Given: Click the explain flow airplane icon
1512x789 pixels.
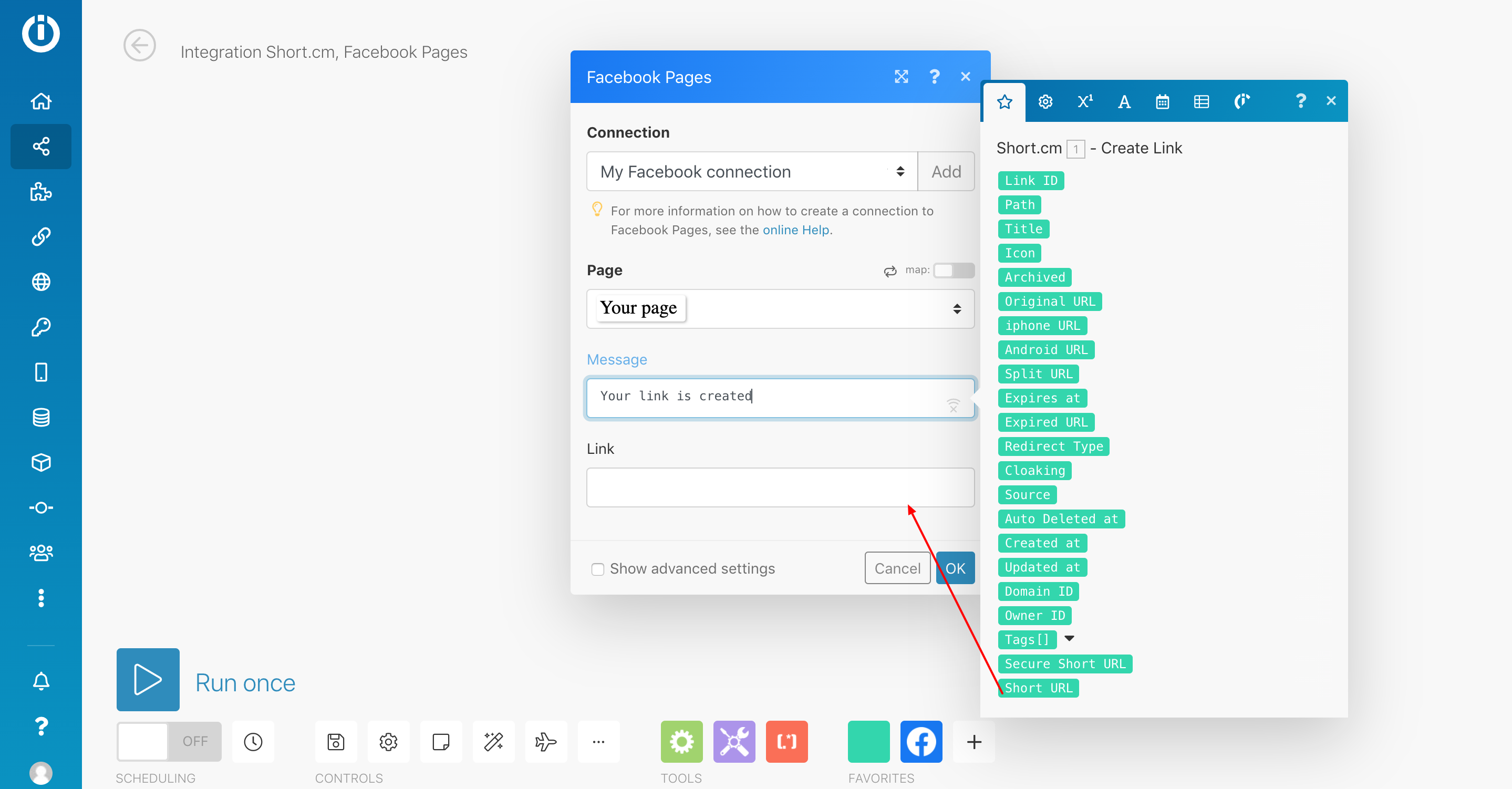Looking at the screenshot, I should tap(545, 741).
